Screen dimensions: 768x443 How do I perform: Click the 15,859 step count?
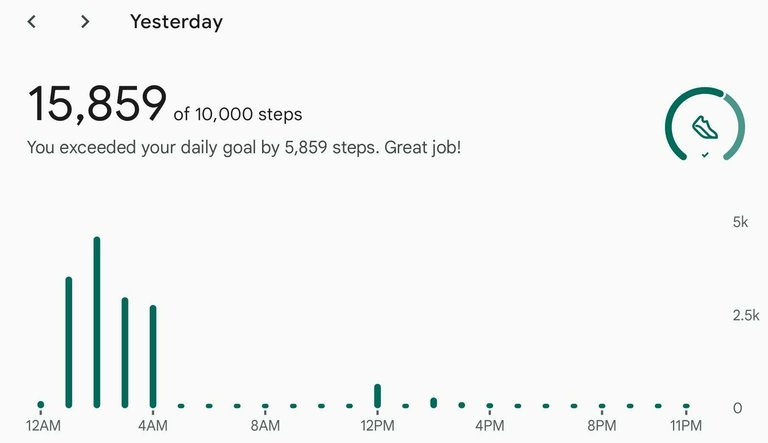(x=97, y=103)
